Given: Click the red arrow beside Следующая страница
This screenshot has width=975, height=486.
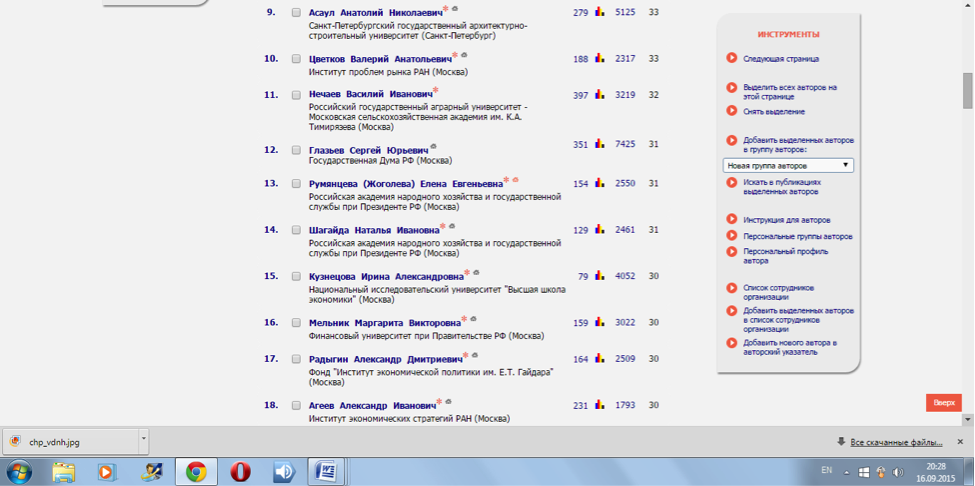Looking at the screenshot, I should pos(732,59).
